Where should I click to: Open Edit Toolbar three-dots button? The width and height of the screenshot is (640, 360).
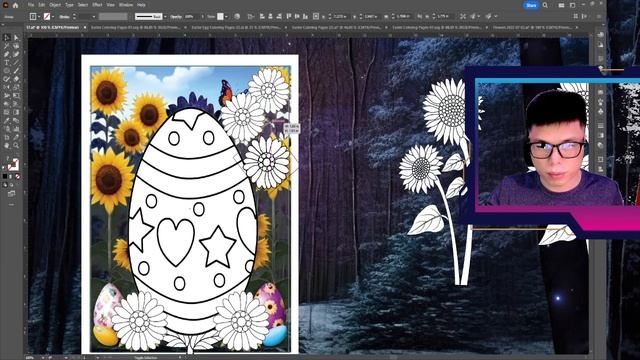click(x=11, y=204)
